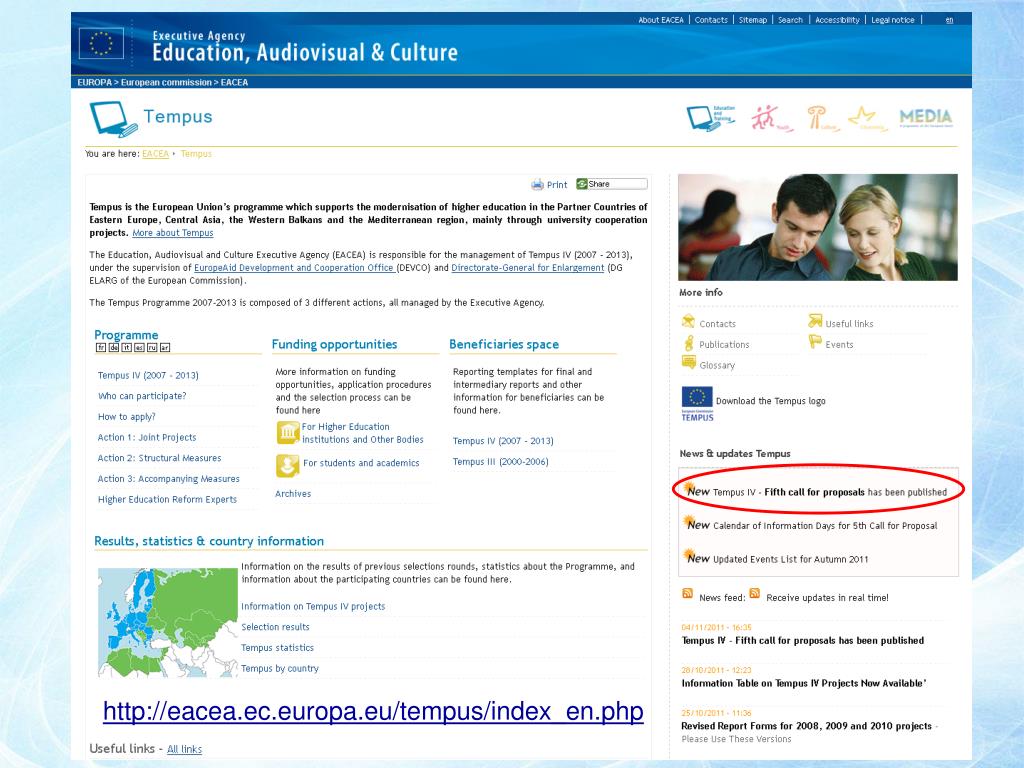1024x768 pixels.
Task: Open Directorate-General for Enlargement link
Action: click(528, 268)
